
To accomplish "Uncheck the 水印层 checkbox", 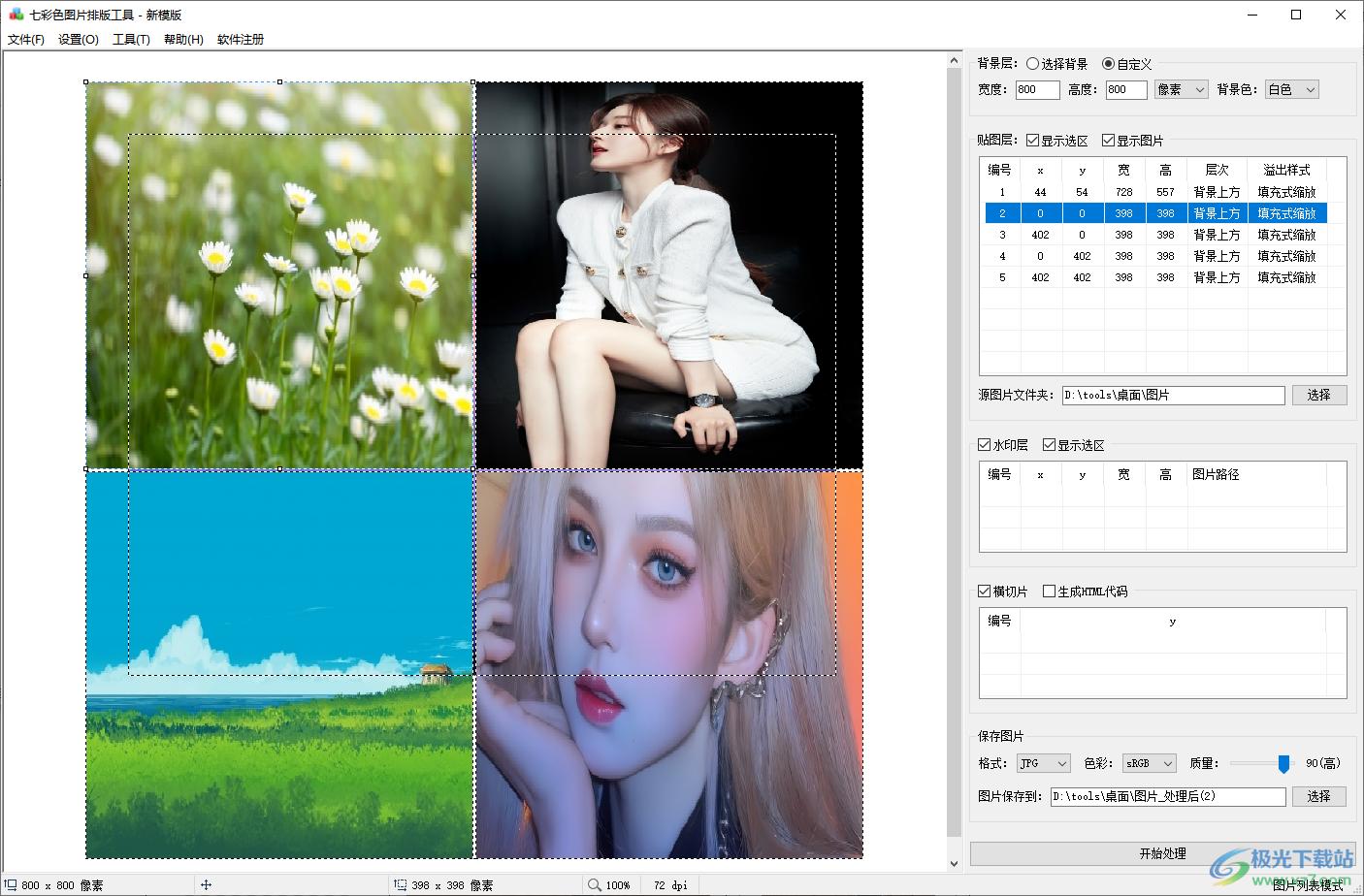I will [x=985, y=445].
